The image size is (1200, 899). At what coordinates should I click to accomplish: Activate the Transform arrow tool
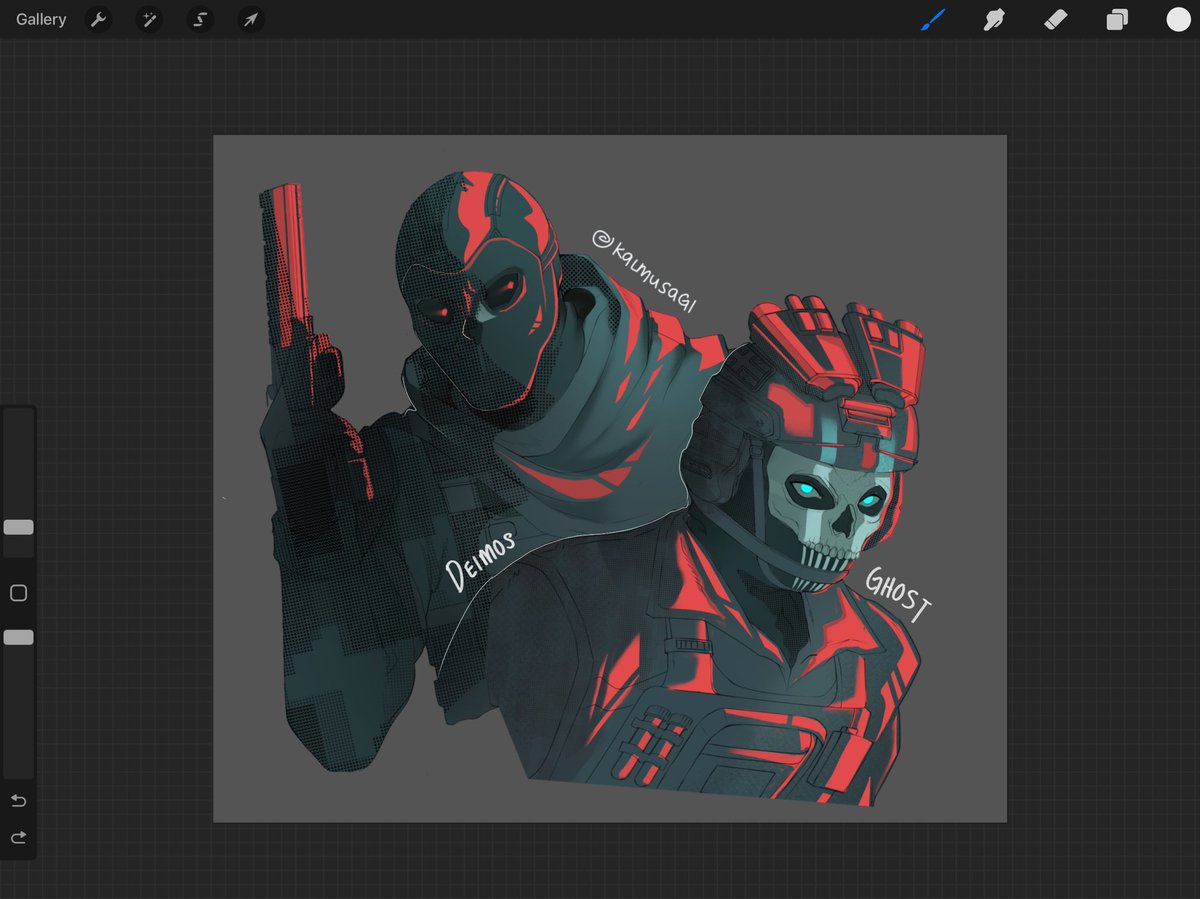(x=251, y=19)
